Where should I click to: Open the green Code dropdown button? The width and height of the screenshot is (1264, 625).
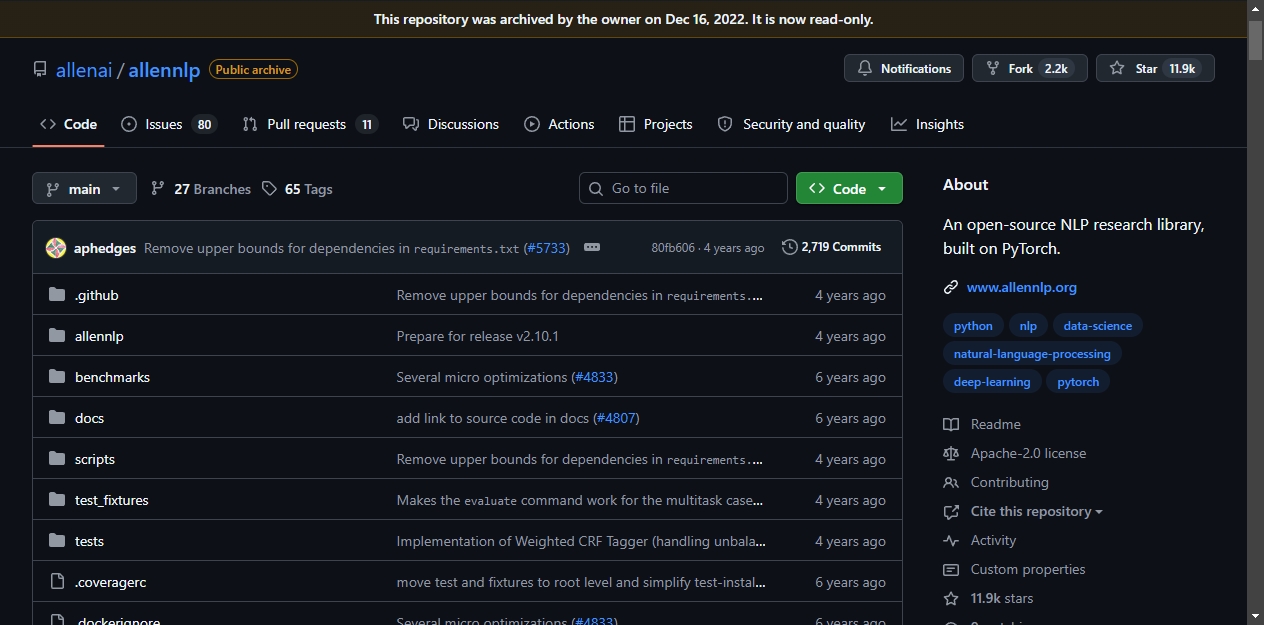[849, 188]
